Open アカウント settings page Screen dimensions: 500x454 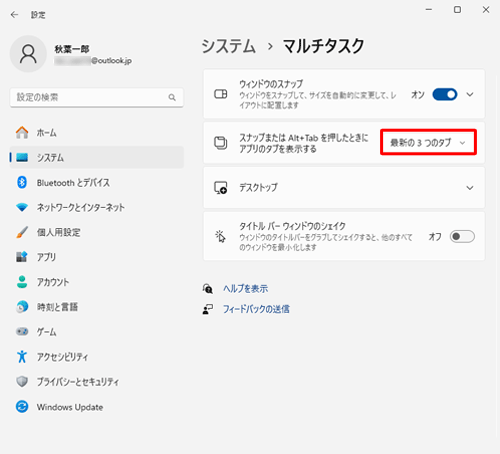tap(97, 282)
